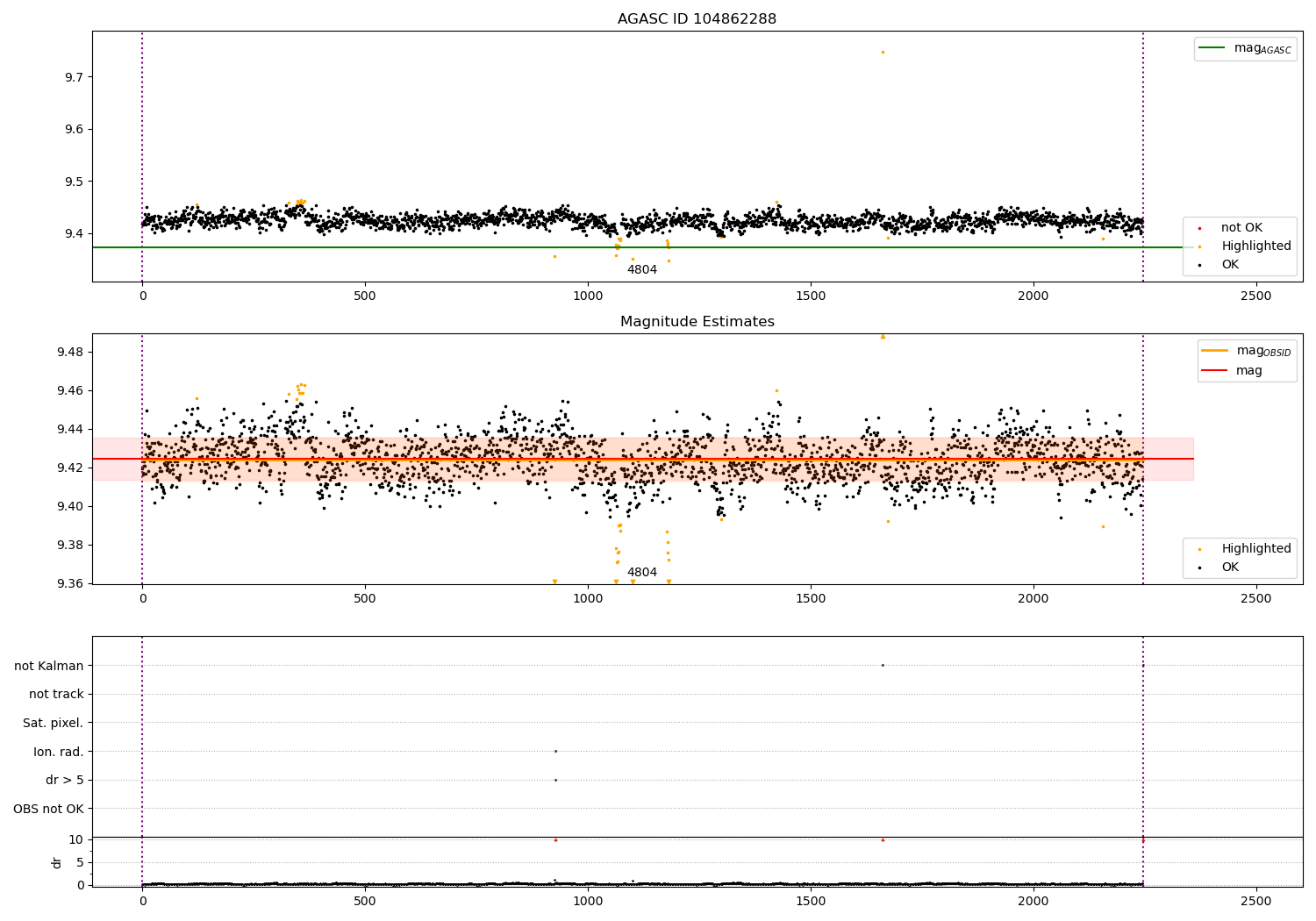Click the 9.6 tick label of the top plot

74,129
